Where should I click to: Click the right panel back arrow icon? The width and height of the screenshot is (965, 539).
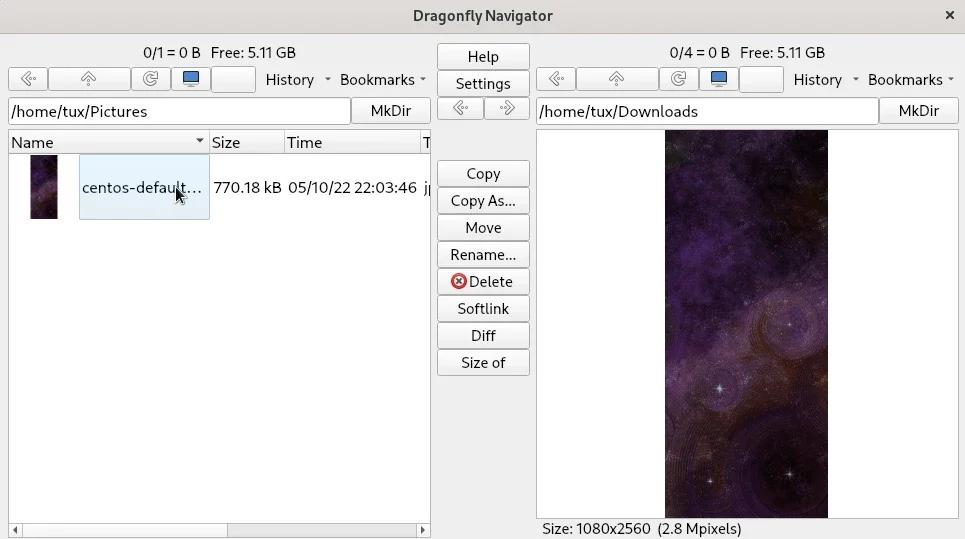click(x=556, y=80)
